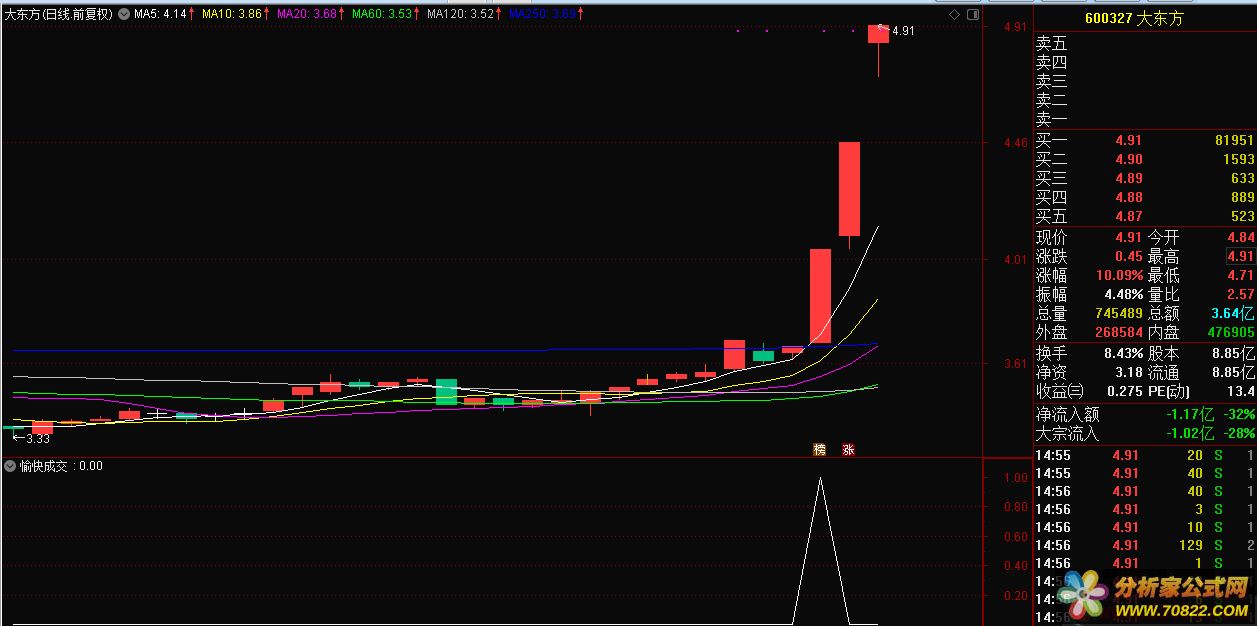Click the 14:56 tick with volume 129
The image size is (1257, 626).
click(x=1144, y=545)
